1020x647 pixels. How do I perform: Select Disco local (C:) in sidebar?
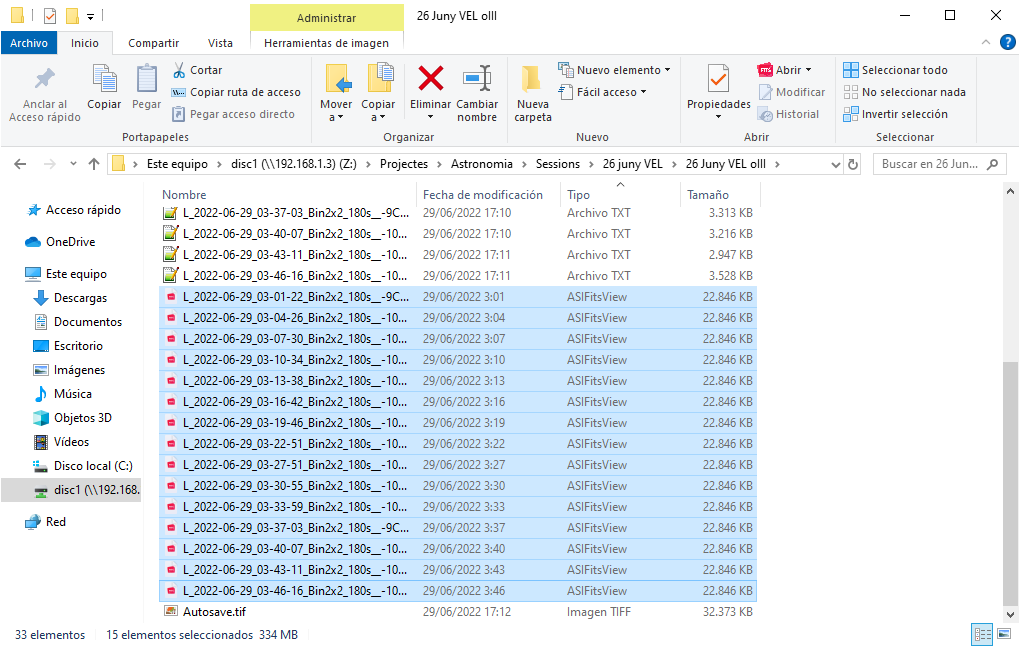[x=93, y=466]
